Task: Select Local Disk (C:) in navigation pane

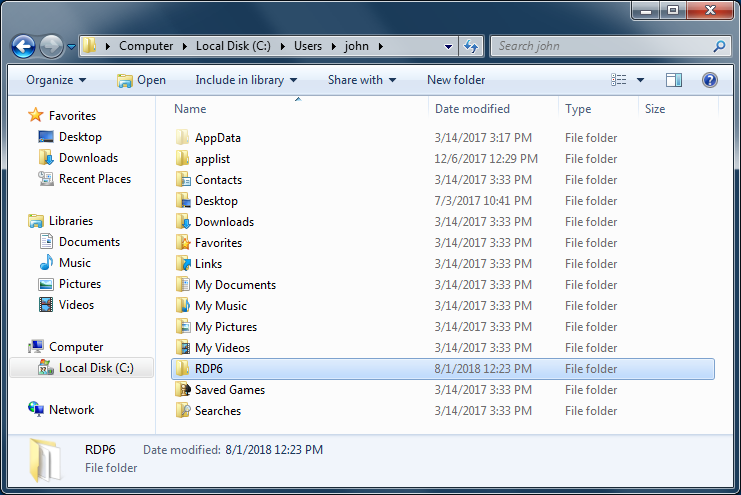Action: click(x=95, y=368)
